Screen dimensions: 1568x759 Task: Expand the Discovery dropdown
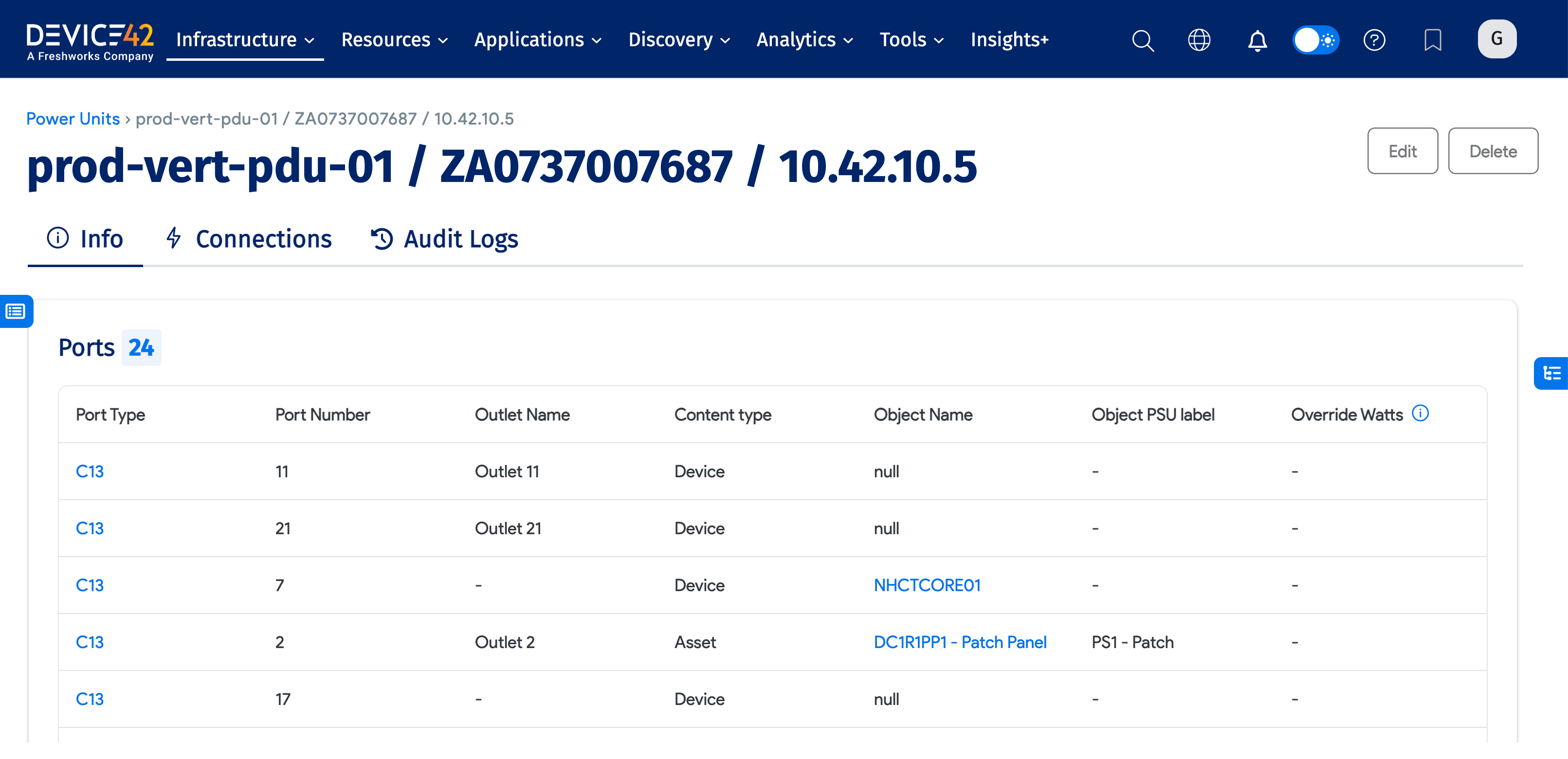[x=679, y=40]
